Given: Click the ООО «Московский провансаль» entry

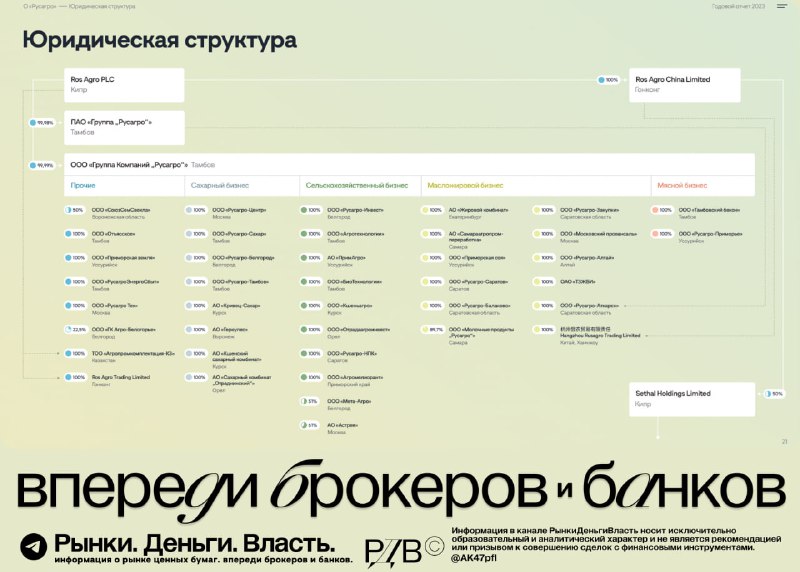Looking at the screenshot, I should coord(598,237).
